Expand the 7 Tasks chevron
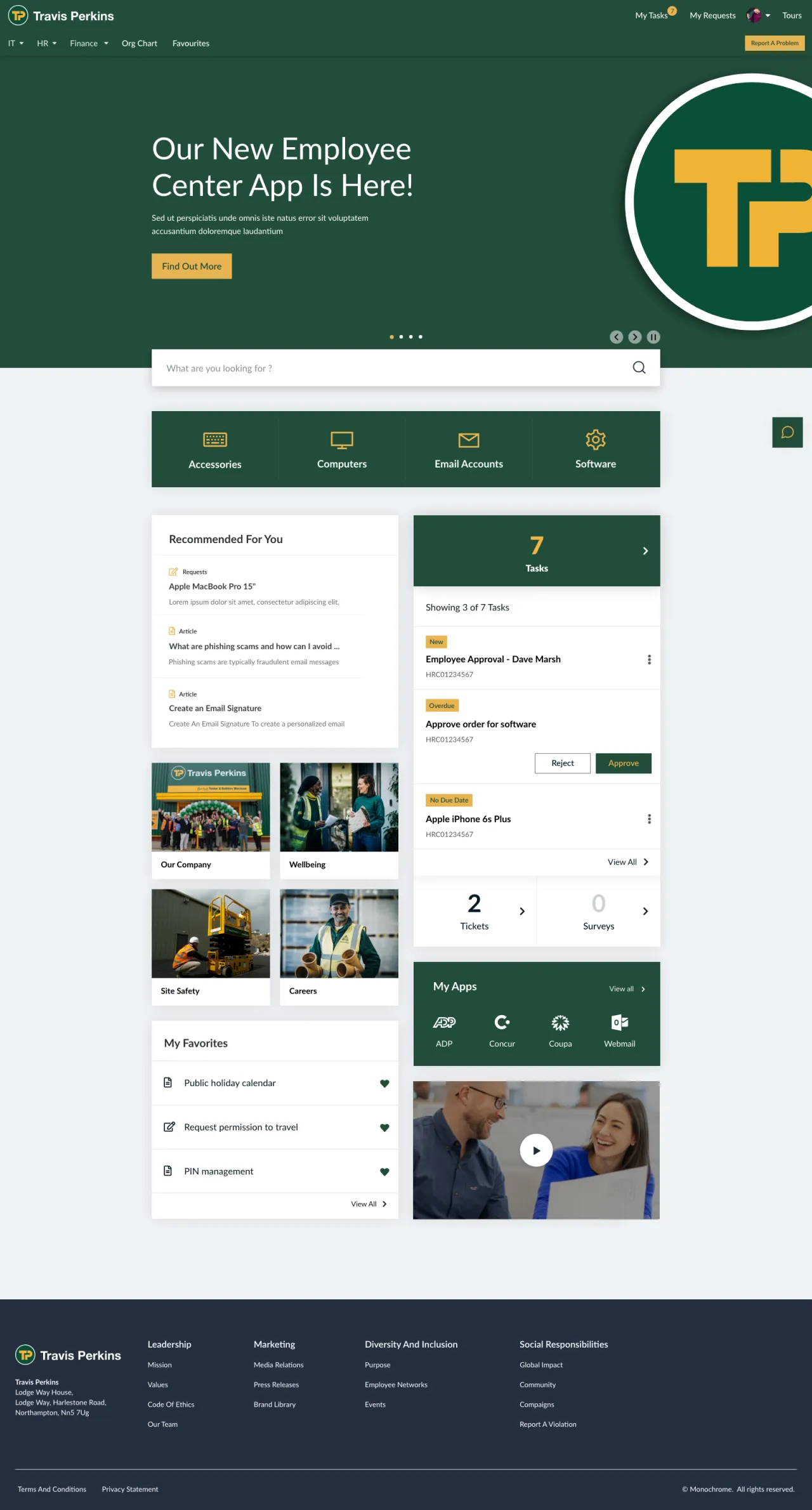The height and width of the screenshot is (1510, 812). tap(645, 551)
